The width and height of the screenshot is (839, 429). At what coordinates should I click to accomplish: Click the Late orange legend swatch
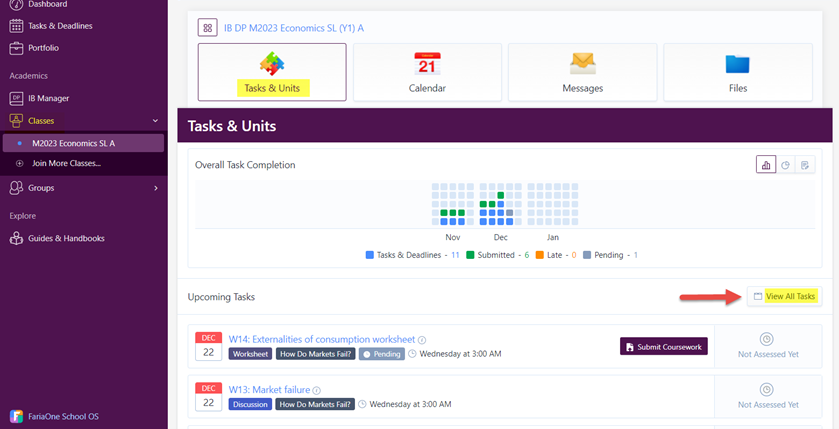point(539,255)
